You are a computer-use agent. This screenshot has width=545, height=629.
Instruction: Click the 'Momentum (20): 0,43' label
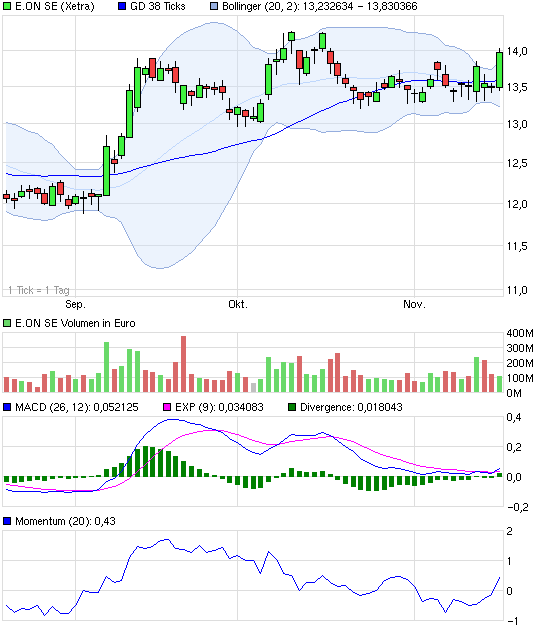tap(65, 521)
